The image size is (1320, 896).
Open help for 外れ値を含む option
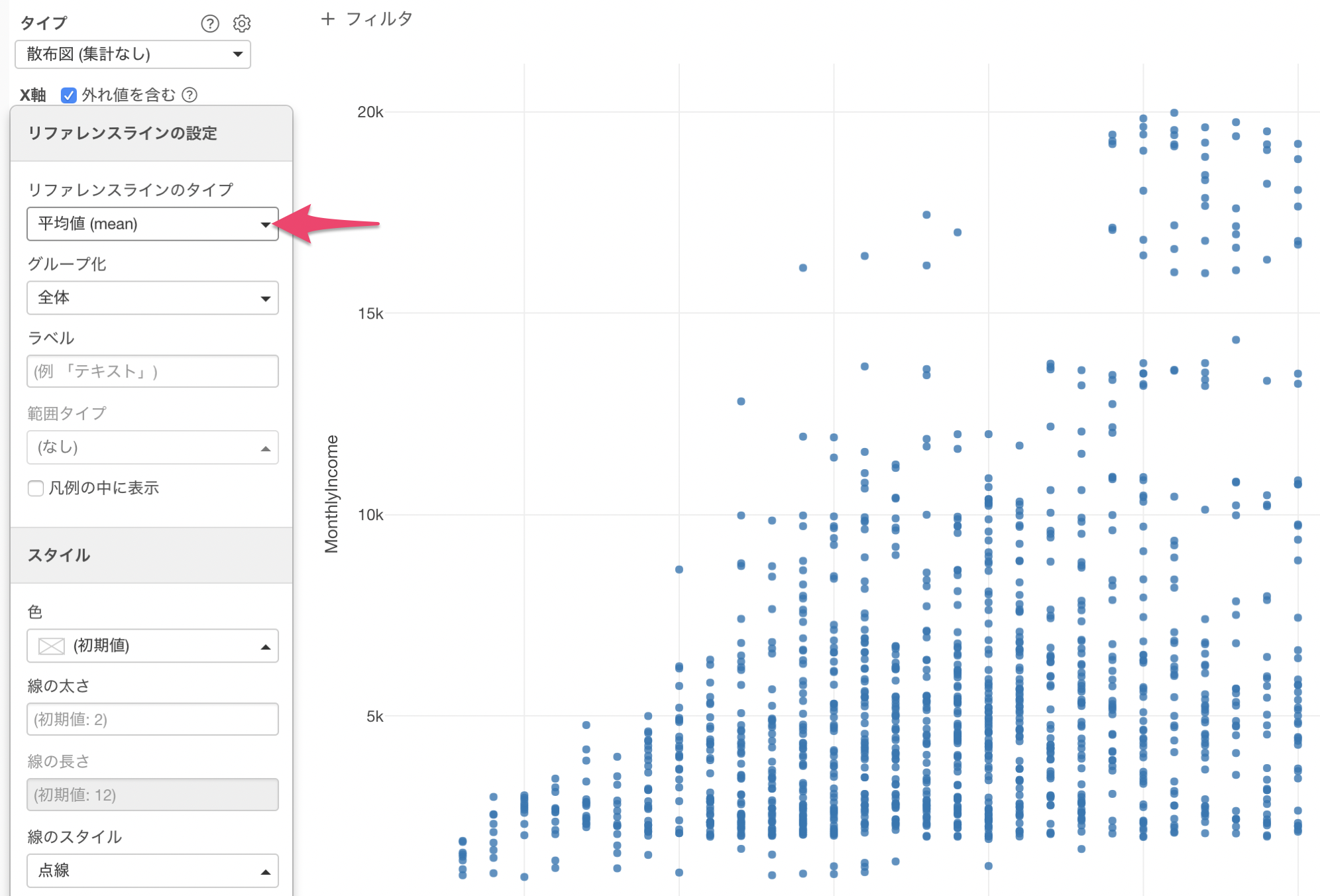click(x=190, y=95)
